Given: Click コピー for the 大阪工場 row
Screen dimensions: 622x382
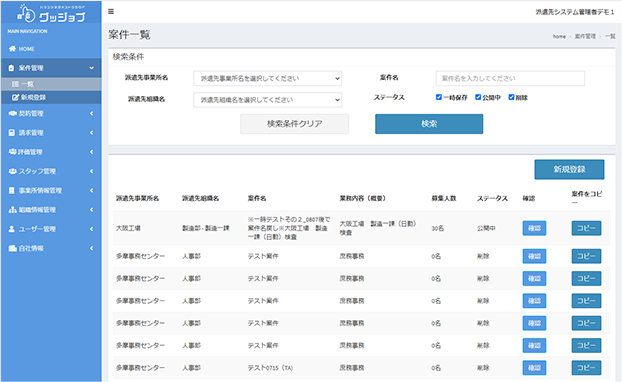Looking at the screenshot, I should [x=586, y=228].
